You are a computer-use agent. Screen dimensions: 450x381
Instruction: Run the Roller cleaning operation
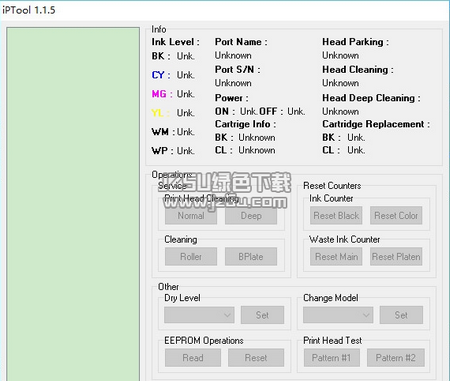tap(191, 257)
